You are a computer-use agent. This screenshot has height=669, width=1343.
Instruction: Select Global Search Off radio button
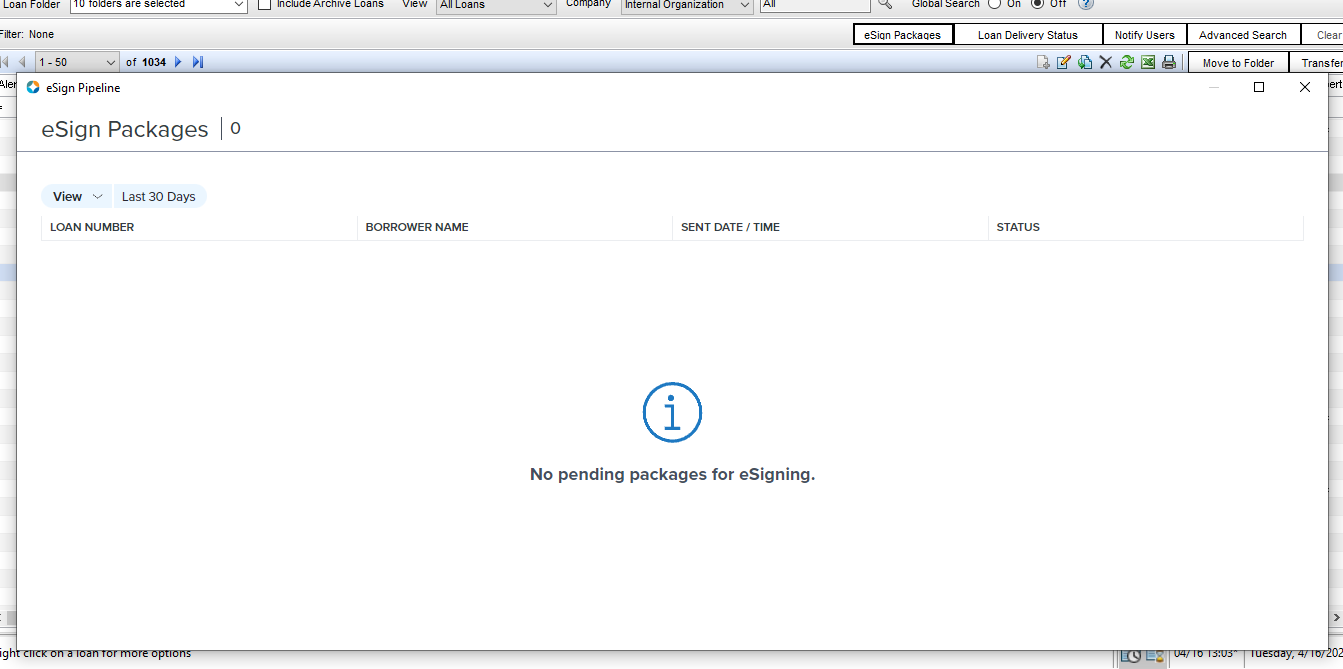point(1037,5)
